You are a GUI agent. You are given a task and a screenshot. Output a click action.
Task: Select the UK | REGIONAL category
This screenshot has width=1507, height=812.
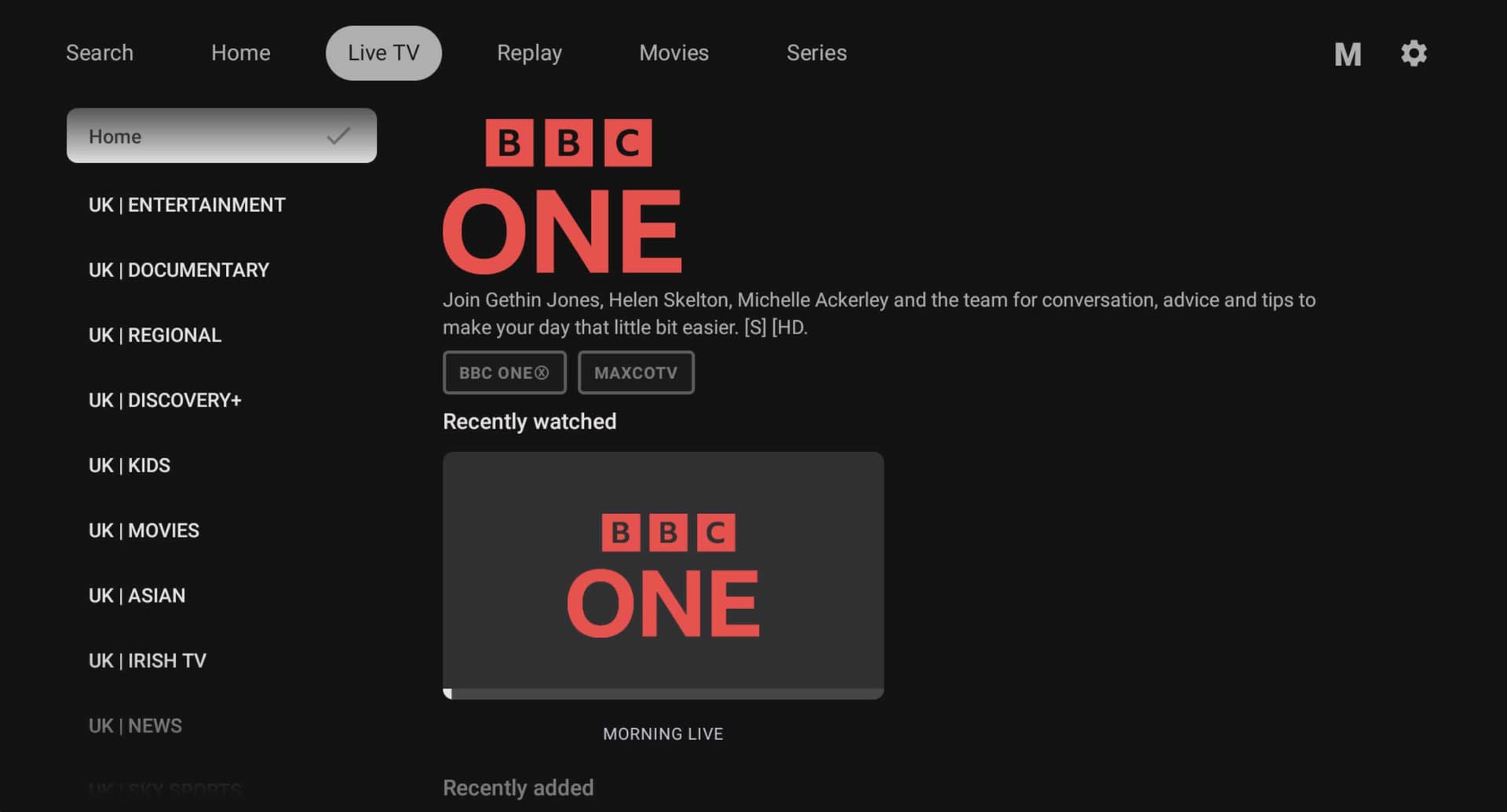tap(155, 335)
